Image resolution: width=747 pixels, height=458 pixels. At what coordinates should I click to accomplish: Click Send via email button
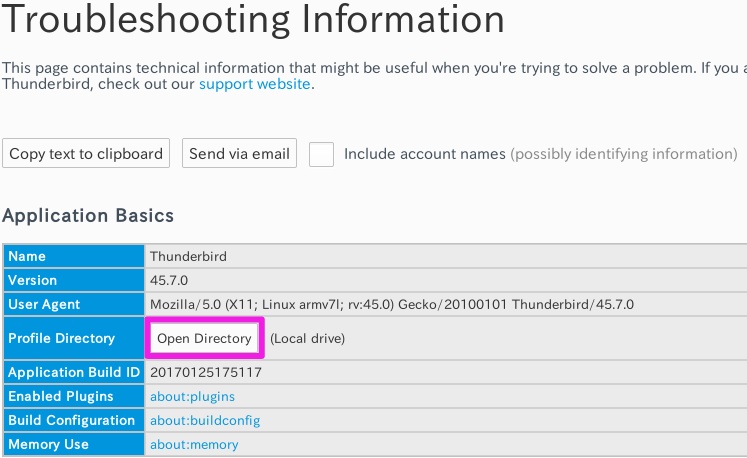[239, 153]
